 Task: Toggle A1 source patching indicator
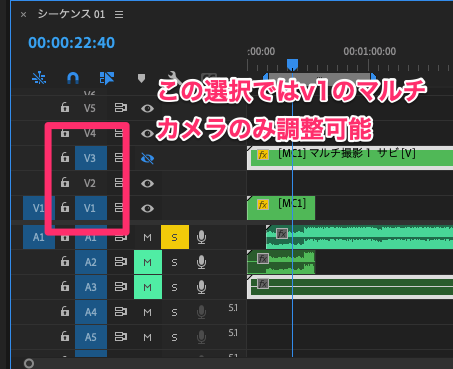[39, 237]
